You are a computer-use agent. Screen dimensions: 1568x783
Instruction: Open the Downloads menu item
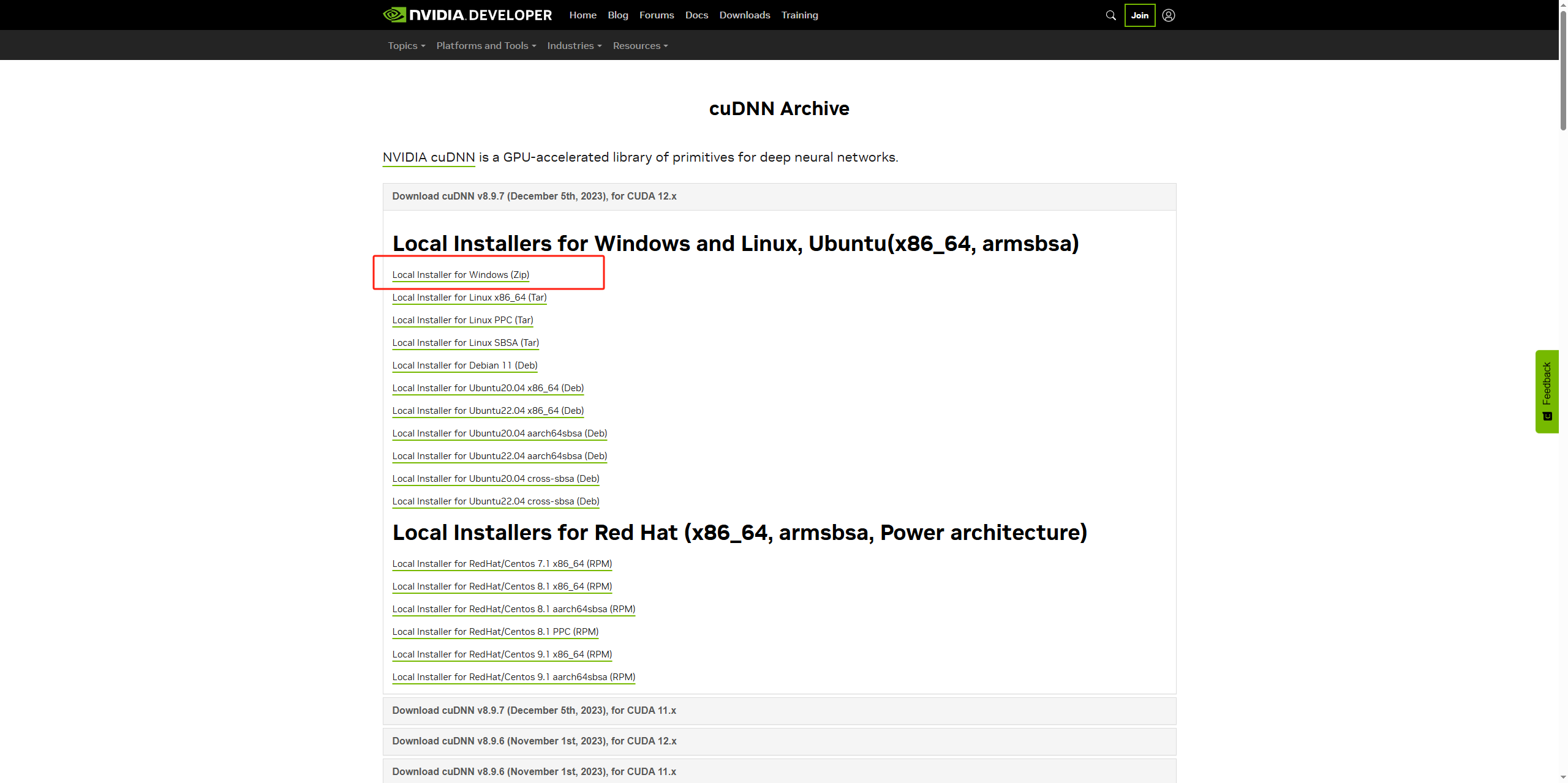pyautogui.click(x=745, y=15)
